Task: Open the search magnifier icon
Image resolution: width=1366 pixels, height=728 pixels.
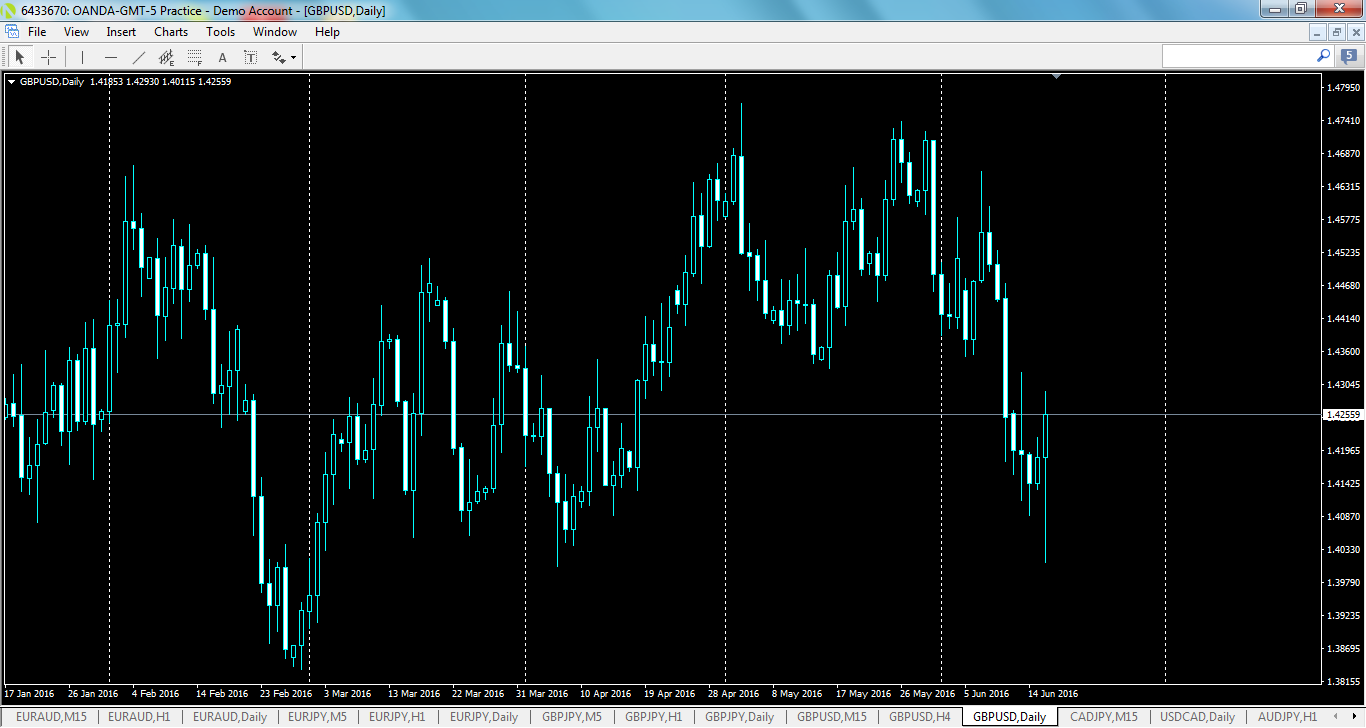Action: coord(1322,56)
